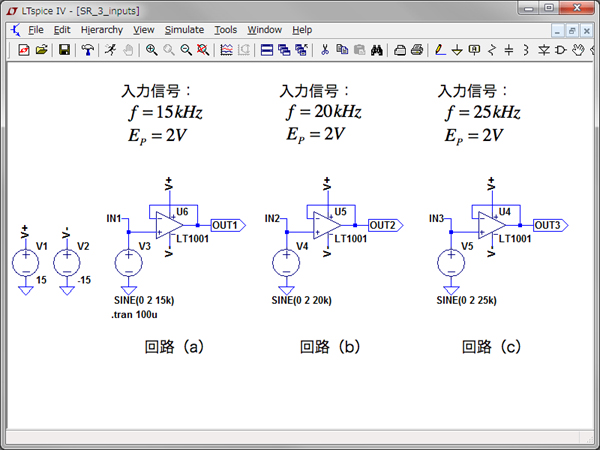Open the Simulate menu

click(x=184, y=30)
